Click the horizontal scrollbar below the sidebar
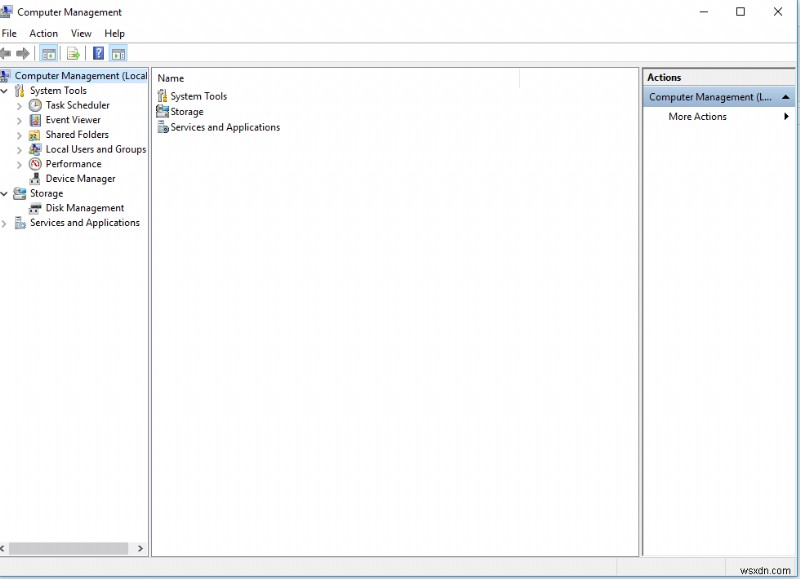Screen dimensions: 800x579 click(70, 548)
